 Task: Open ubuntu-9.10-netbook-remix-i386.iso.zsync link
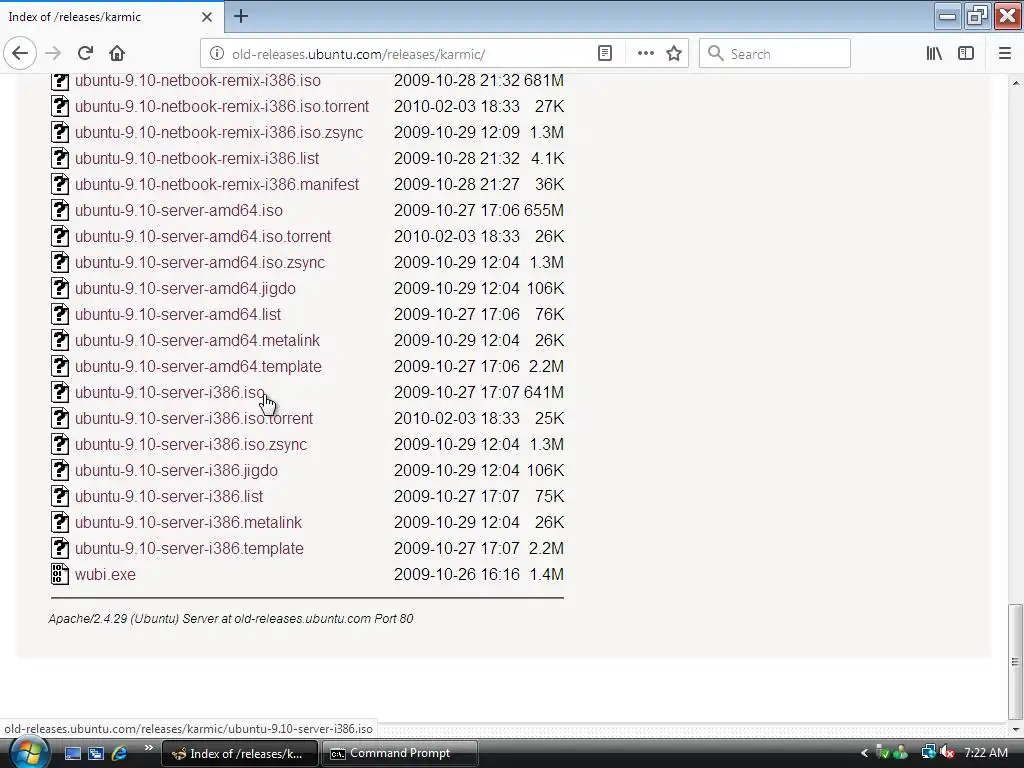click(219, 133)
